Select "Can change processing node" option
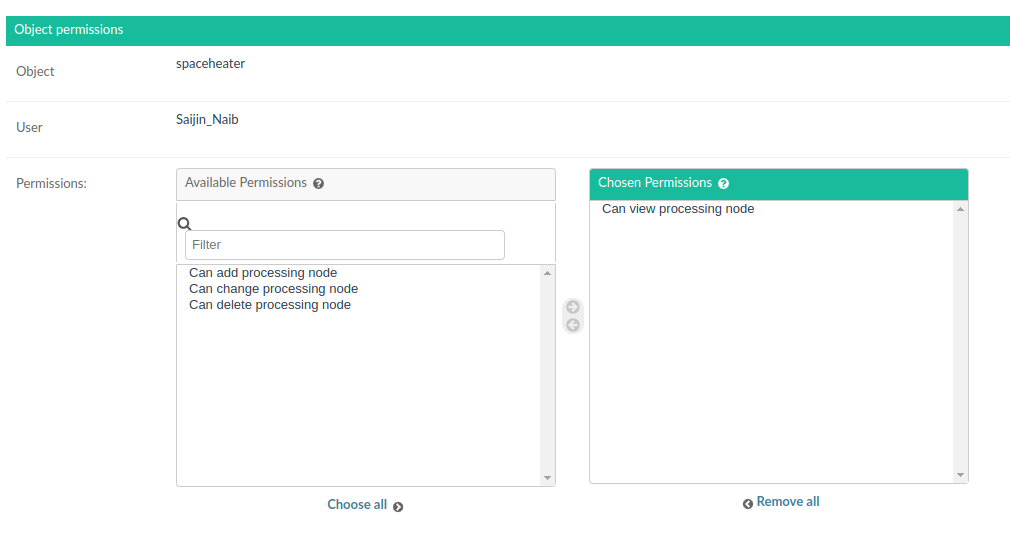The width and height of the screenshot is (1010, 534). click(273, 289)
